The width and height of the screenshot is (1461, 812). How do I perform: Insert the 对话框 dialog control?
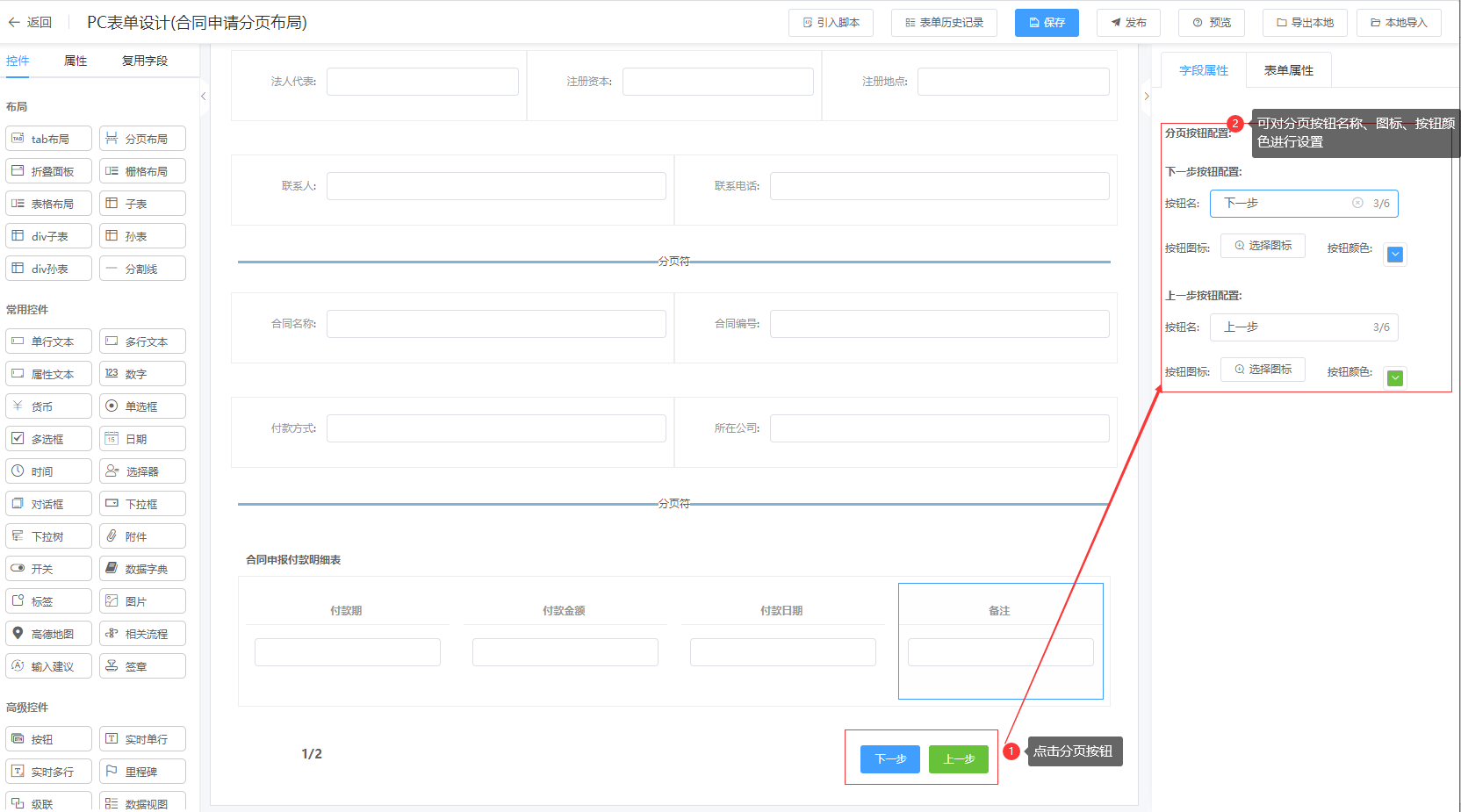(x=48, y=504)
